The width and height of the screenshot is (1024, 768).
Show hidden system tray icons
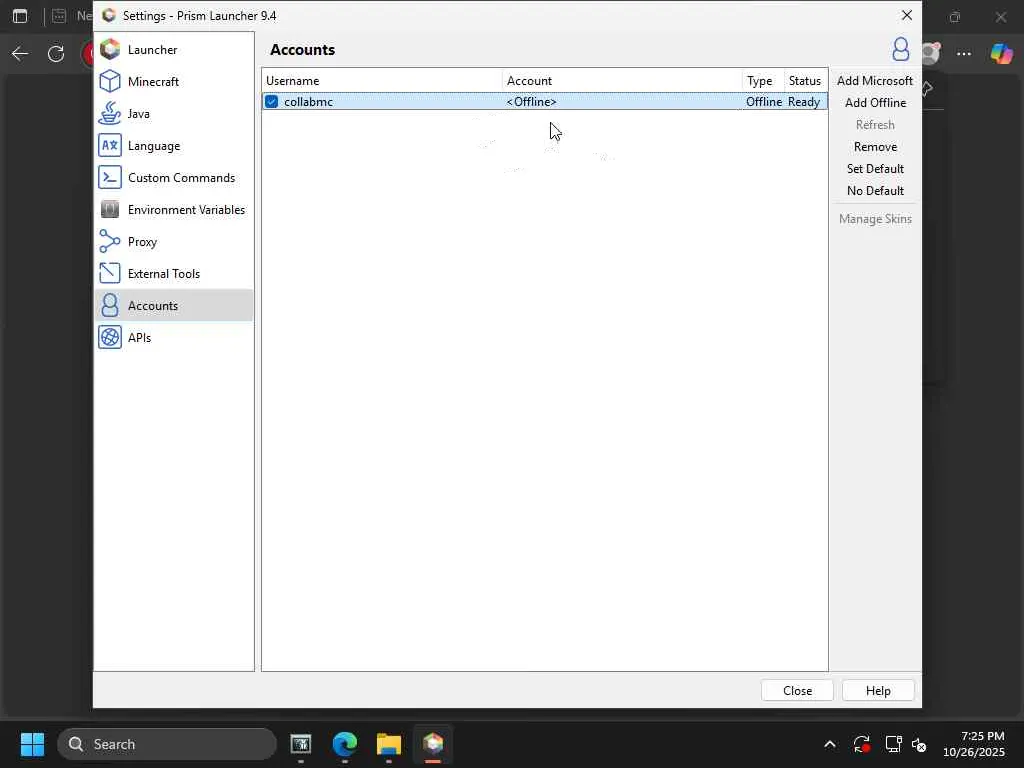829,744
